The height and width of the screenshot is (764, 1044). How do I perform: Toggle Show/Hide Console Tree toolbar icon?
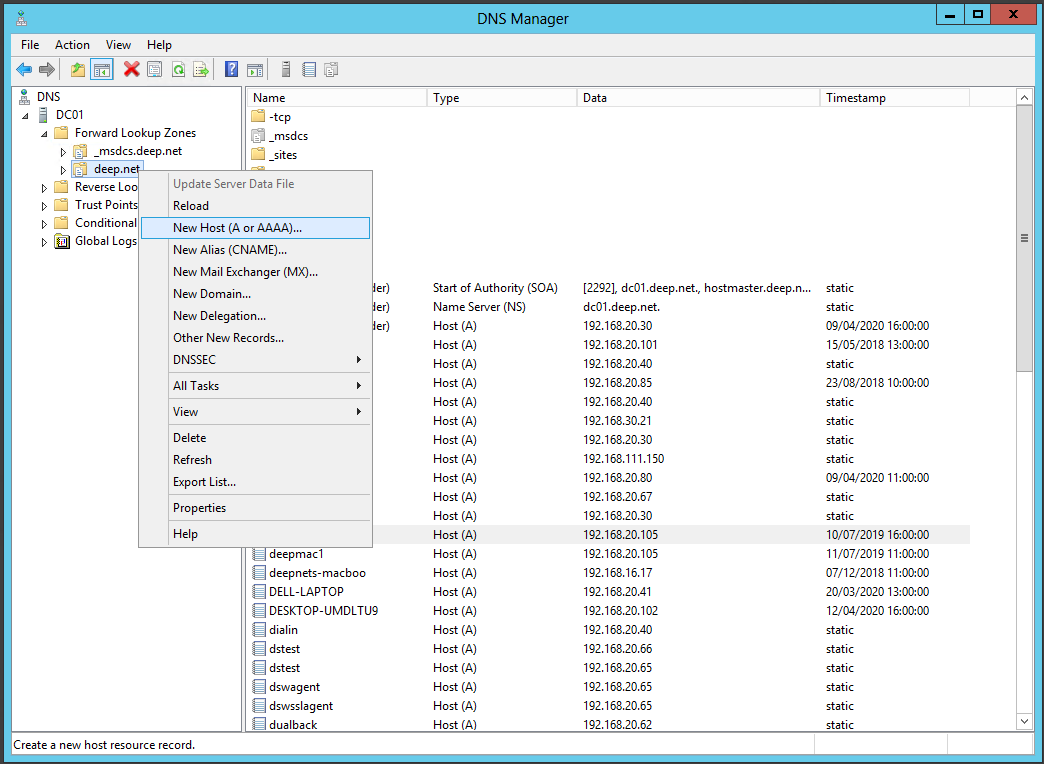(101, 69)
